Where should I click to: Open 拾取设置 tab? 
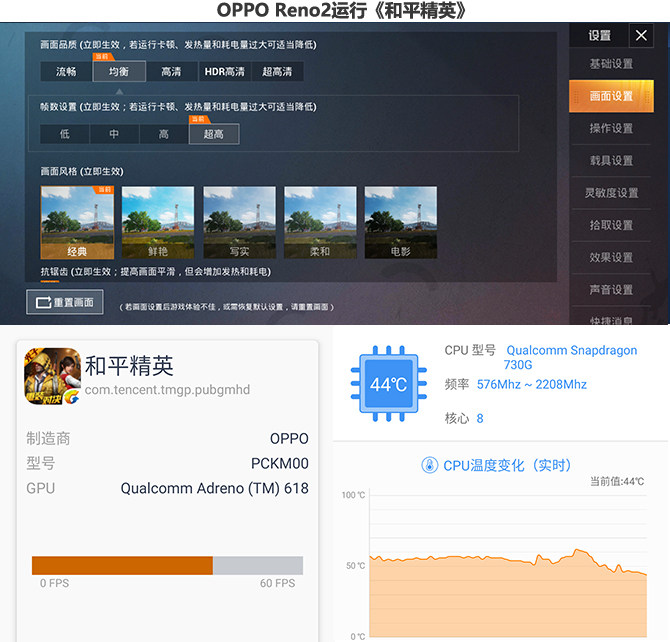coord(611,225)
